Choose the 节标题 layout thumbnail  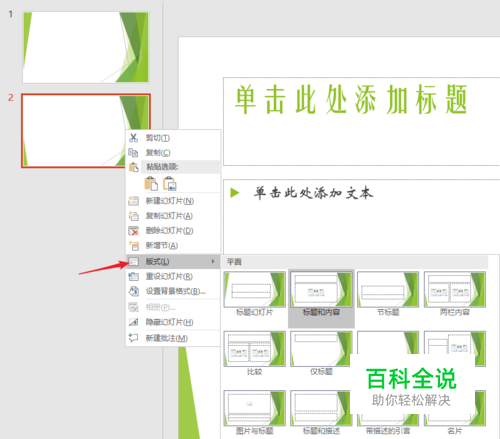(x=388, y=289)
